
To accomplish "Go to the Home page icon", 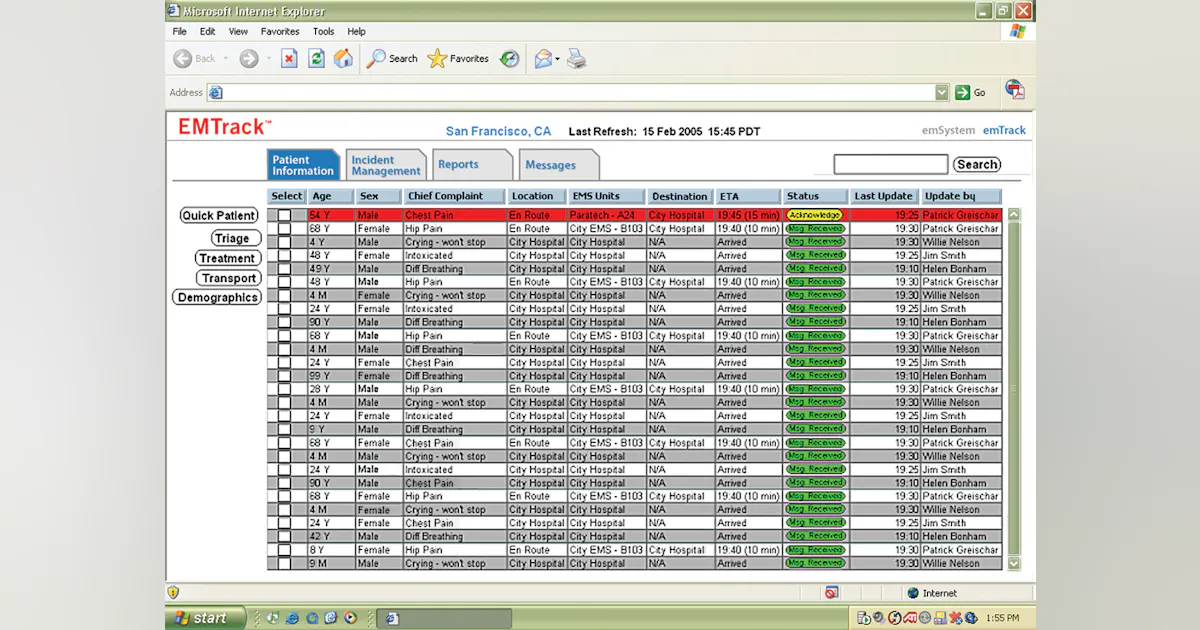I will pos(343,58).
